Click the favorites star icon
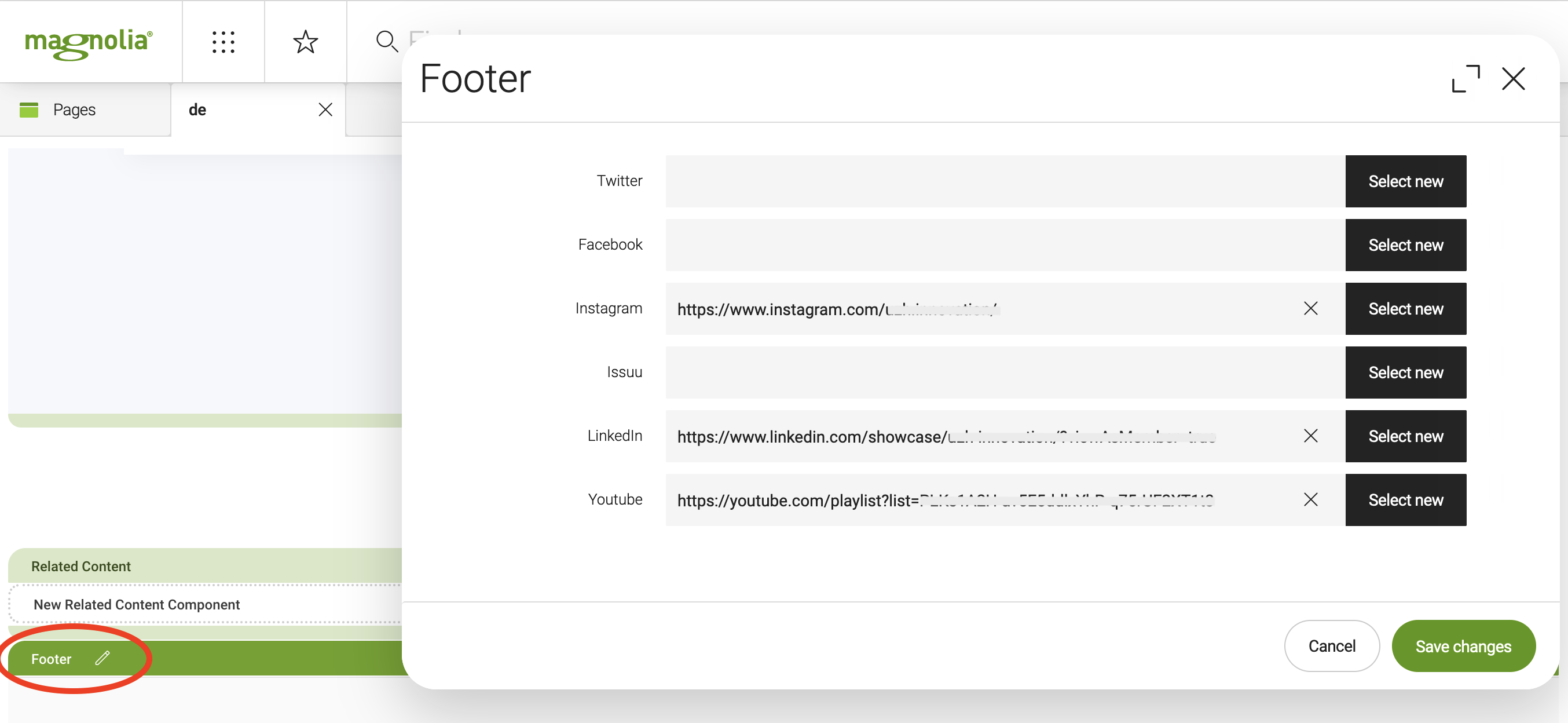1568x723 pixels. pyautogui.click(x=306, y=42)
